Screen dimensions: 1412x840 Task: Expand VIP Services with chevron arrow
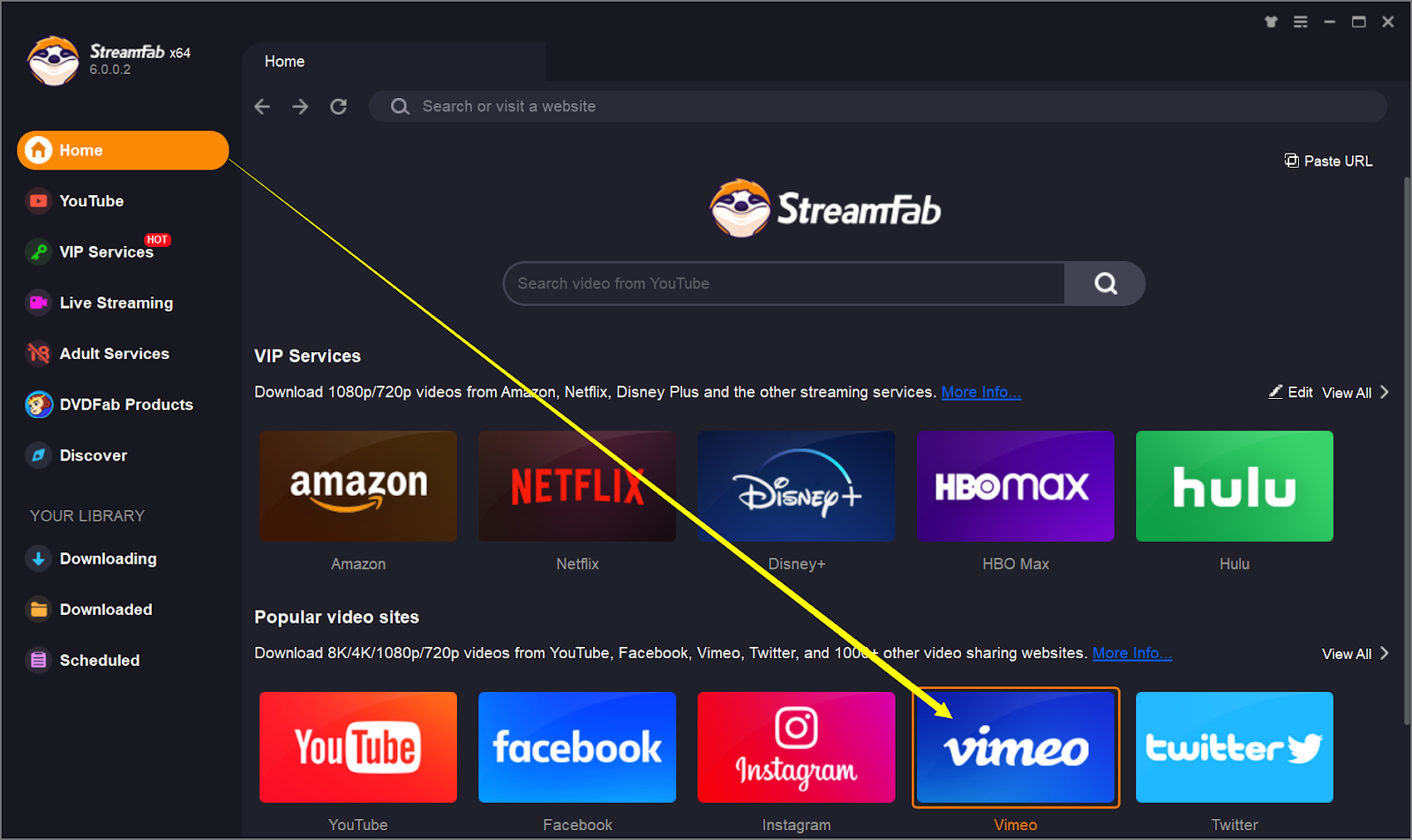1385,392
